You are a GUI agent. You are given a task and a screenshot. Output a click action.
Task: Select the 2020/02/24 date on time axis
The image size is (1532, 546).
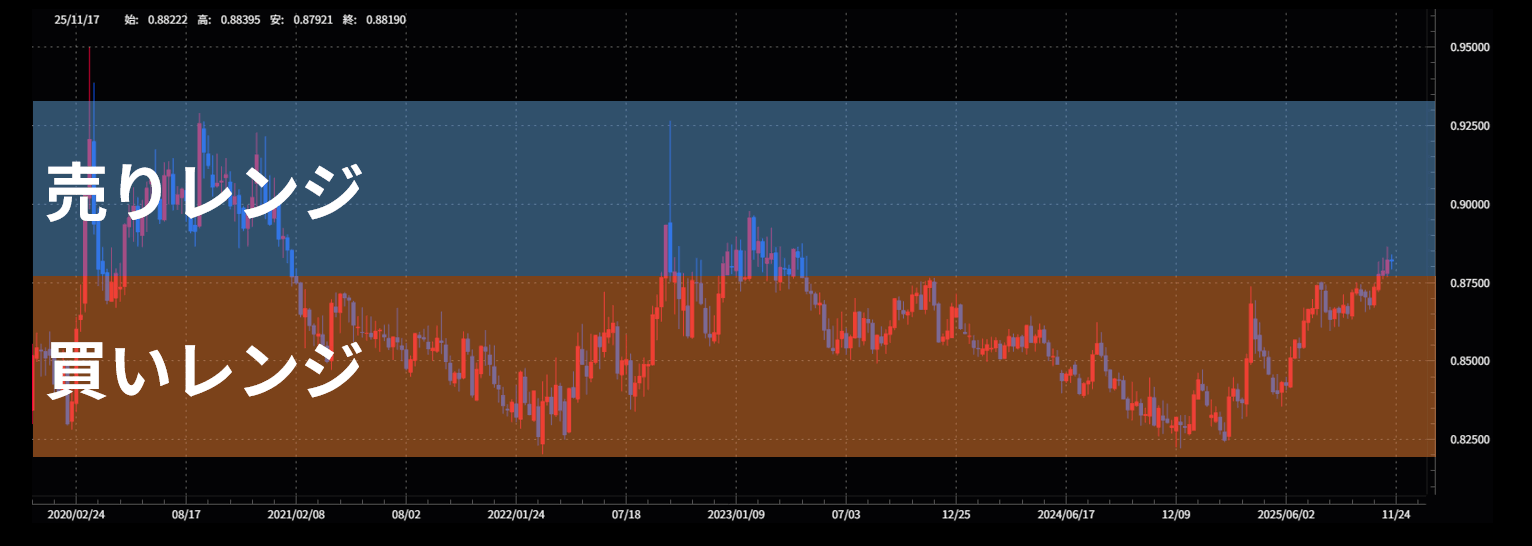point(76,514)
